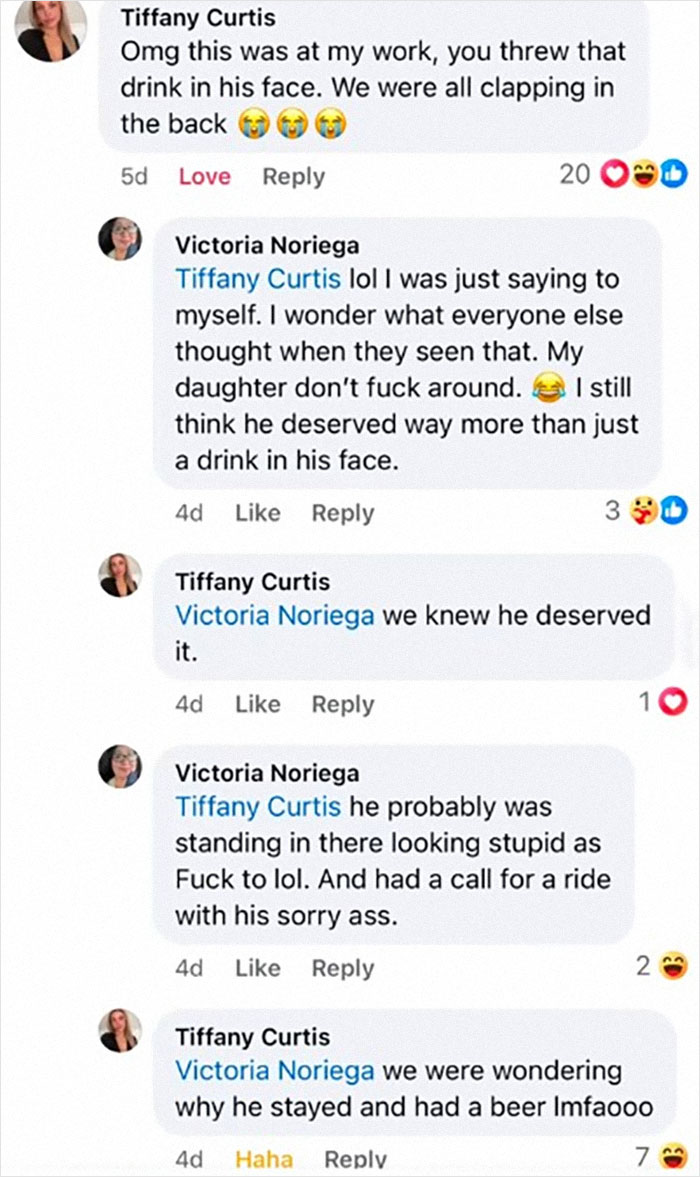Image resolution: width=700 pixels, height=1177 pixels.
Task: Open tagged Victoria Noriega link in 'we knew' reply
Action: coord(275,615)
